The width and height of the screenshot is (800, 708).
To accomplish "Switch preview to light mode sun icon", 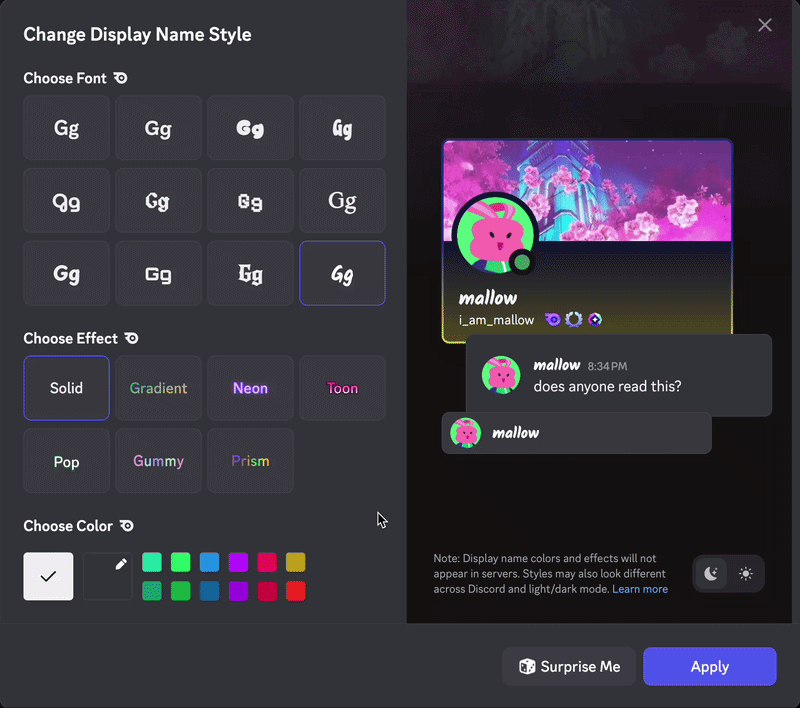I will pos(745,574).
